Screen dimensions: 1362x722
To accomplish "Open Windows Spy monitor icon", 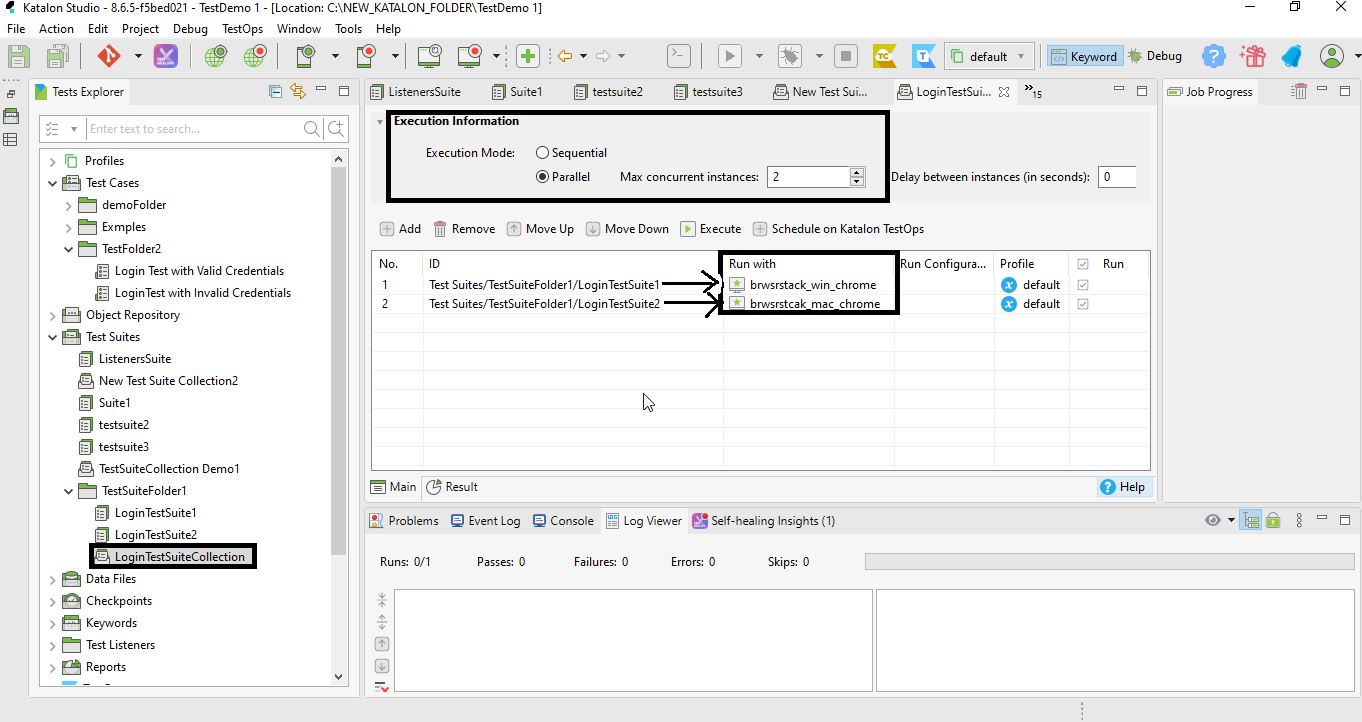I will 430,56.
